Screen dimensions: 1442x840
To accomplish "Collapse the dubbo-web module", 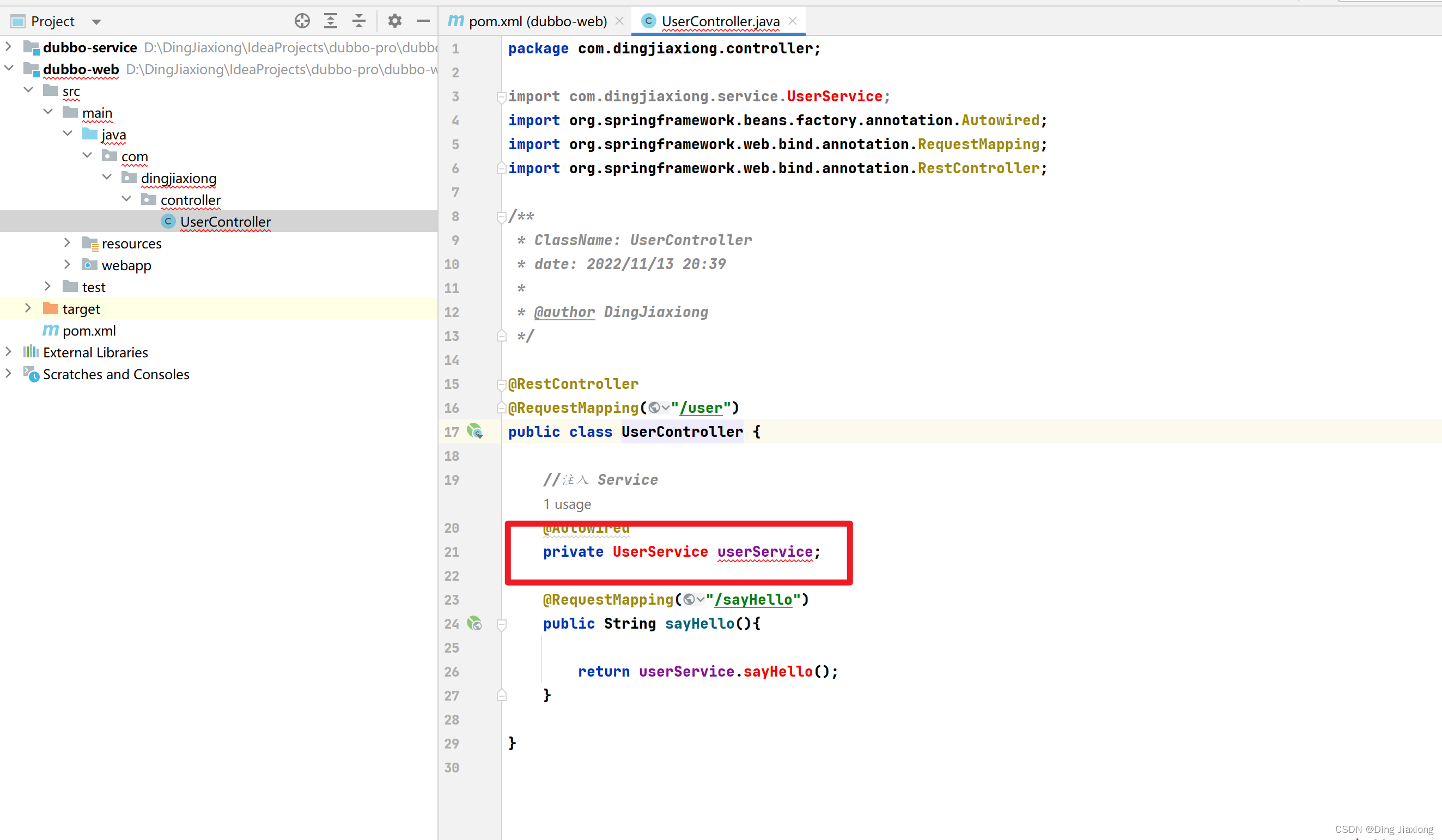I will coord(9,68).
